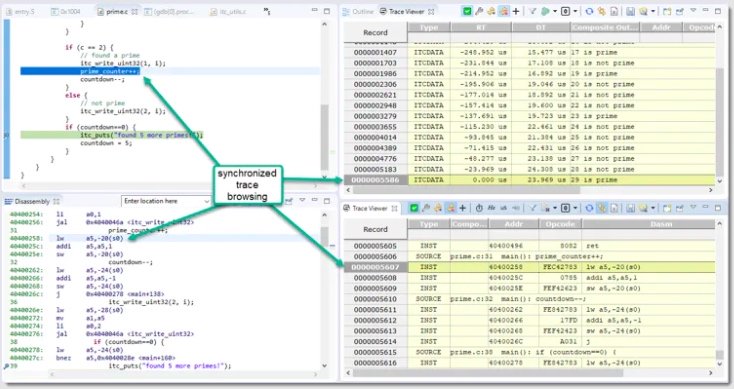
Task: Toggle the green check icon in upper Trace Viewer toolbar
Action: pyautogui.click(x=467, y=11)
